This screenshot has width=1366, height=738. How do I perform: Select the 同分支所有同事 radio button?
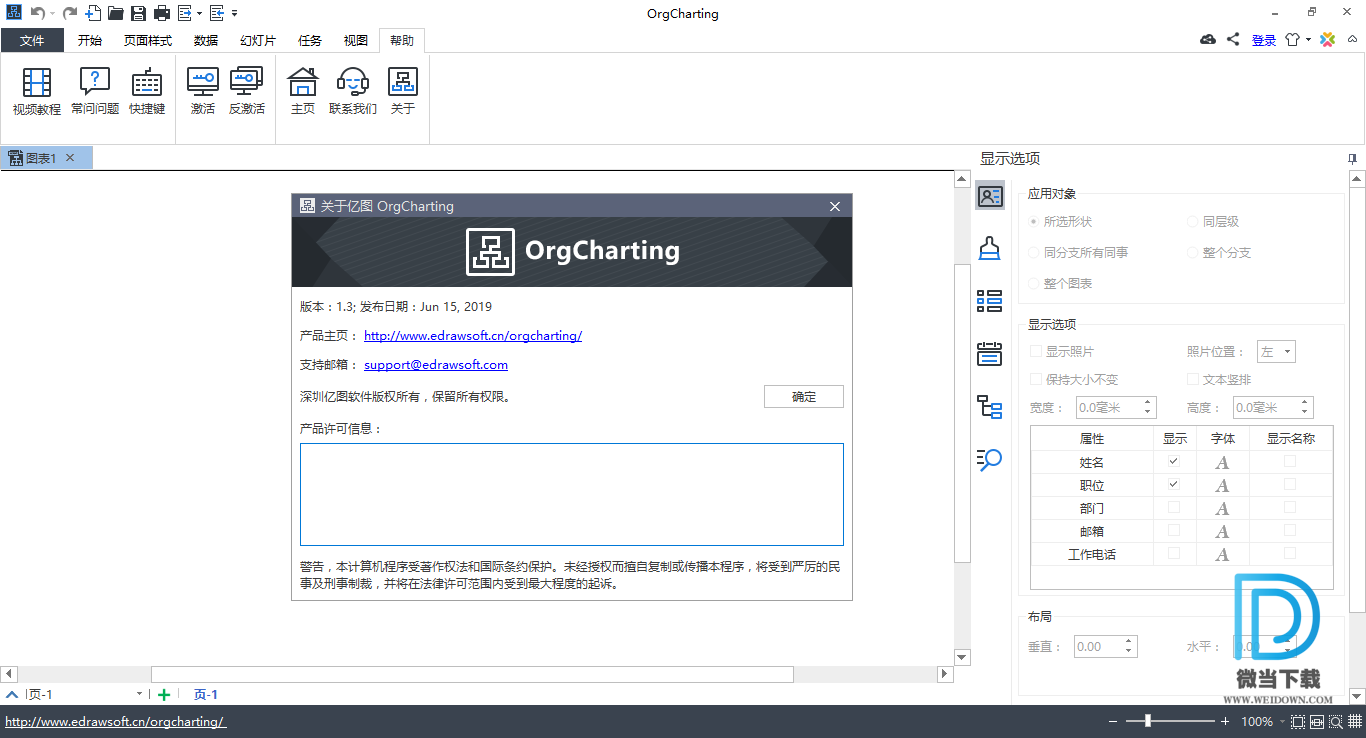[1034, 252]
